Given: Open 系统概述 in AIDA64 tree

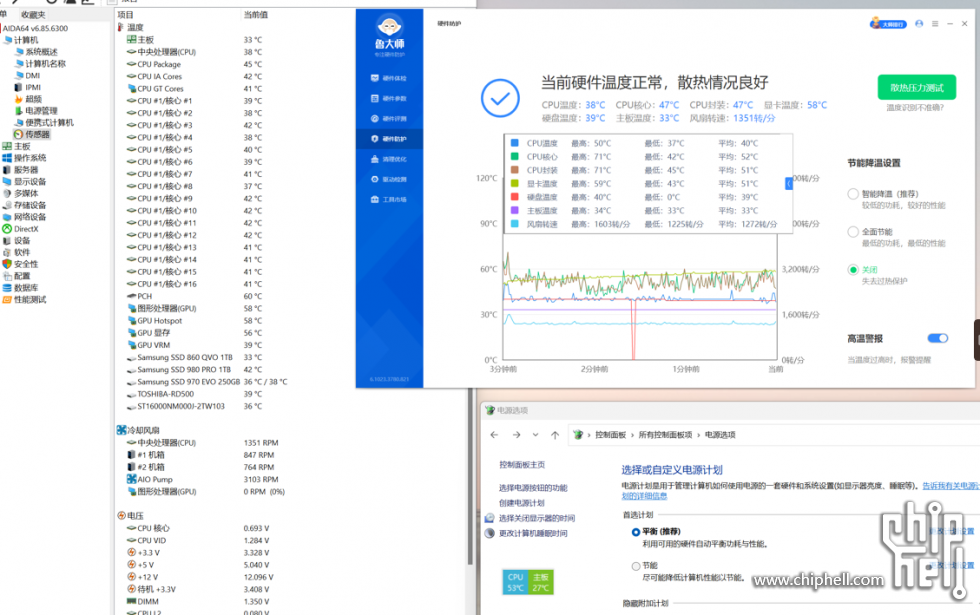Looking at the screenshot, I should [x=36, y=52].
